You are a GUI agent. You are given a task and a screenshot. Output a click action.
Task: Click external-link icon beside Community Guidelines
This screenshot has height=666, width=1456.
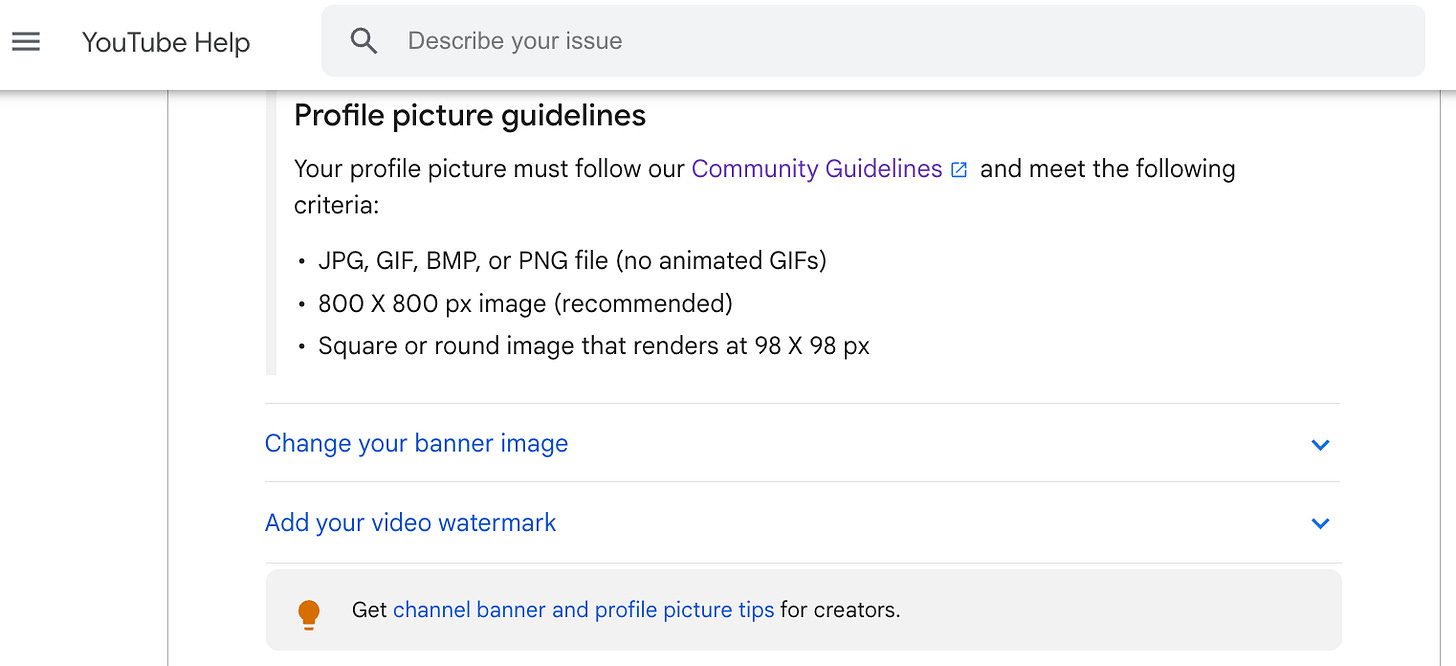click(x=959, y=170)
